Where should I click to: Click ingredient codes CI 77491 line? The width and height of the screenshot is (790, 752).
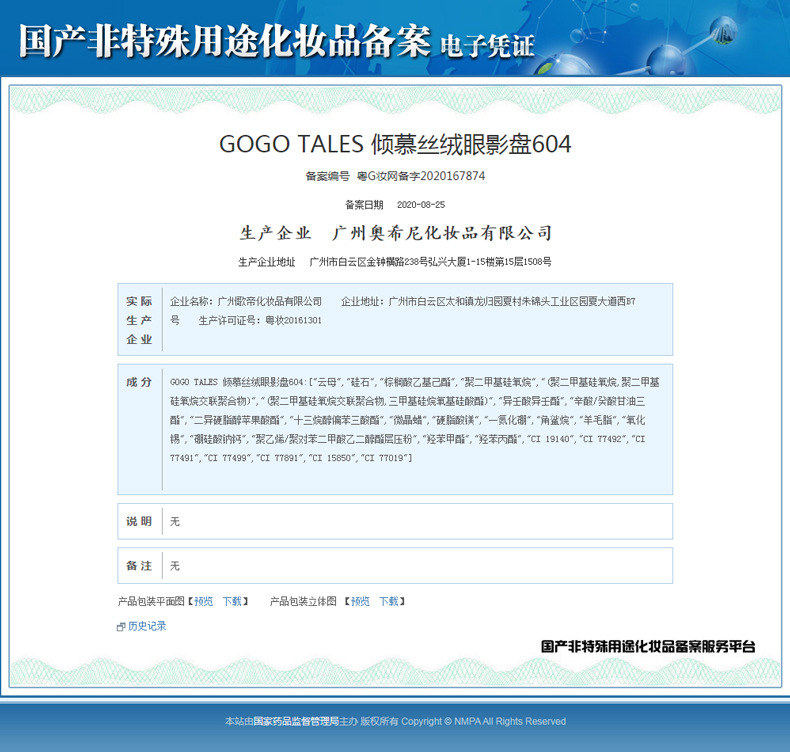point(291,458)
